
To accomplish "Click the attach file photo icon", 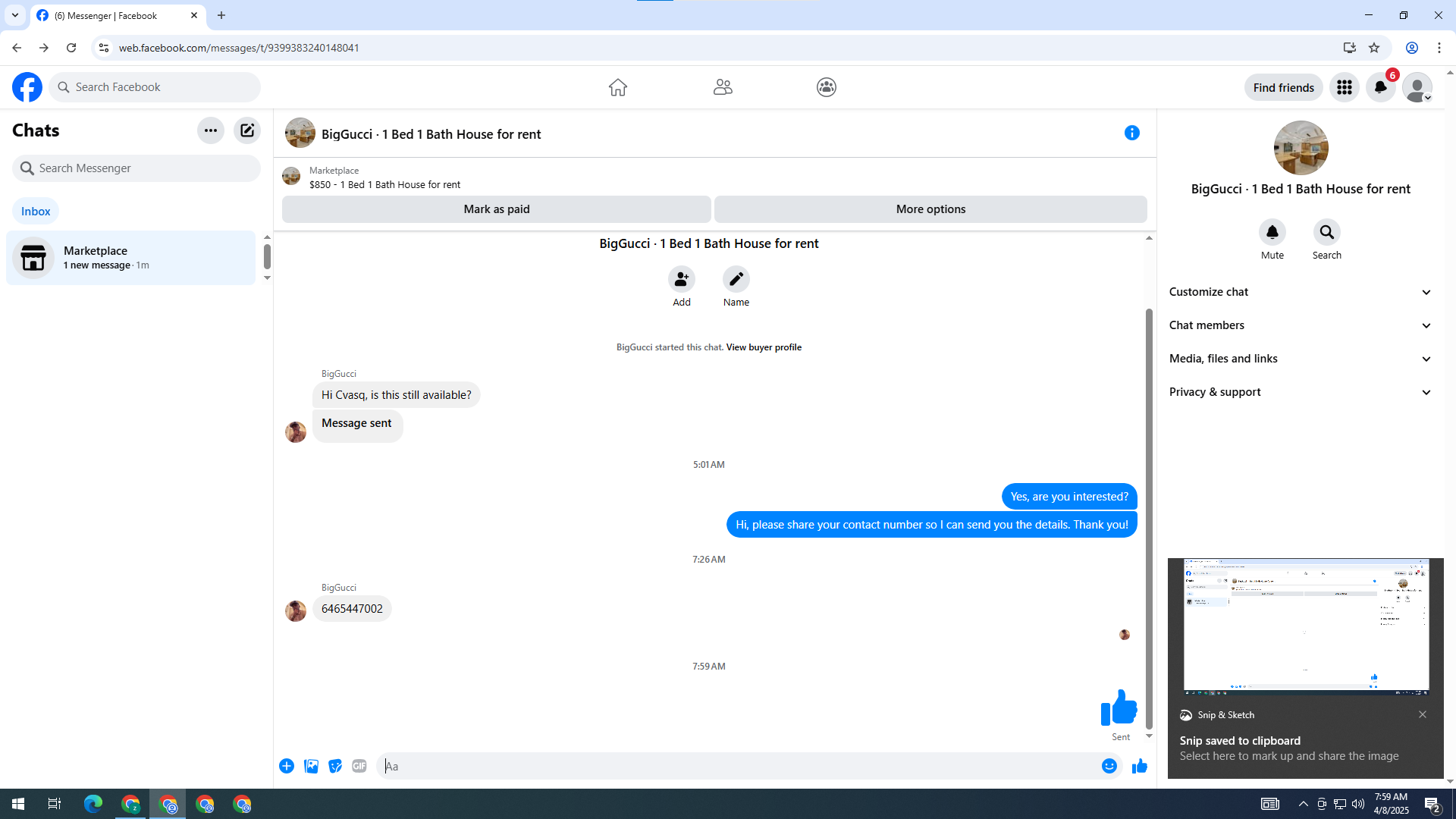I will pos(311,766).
